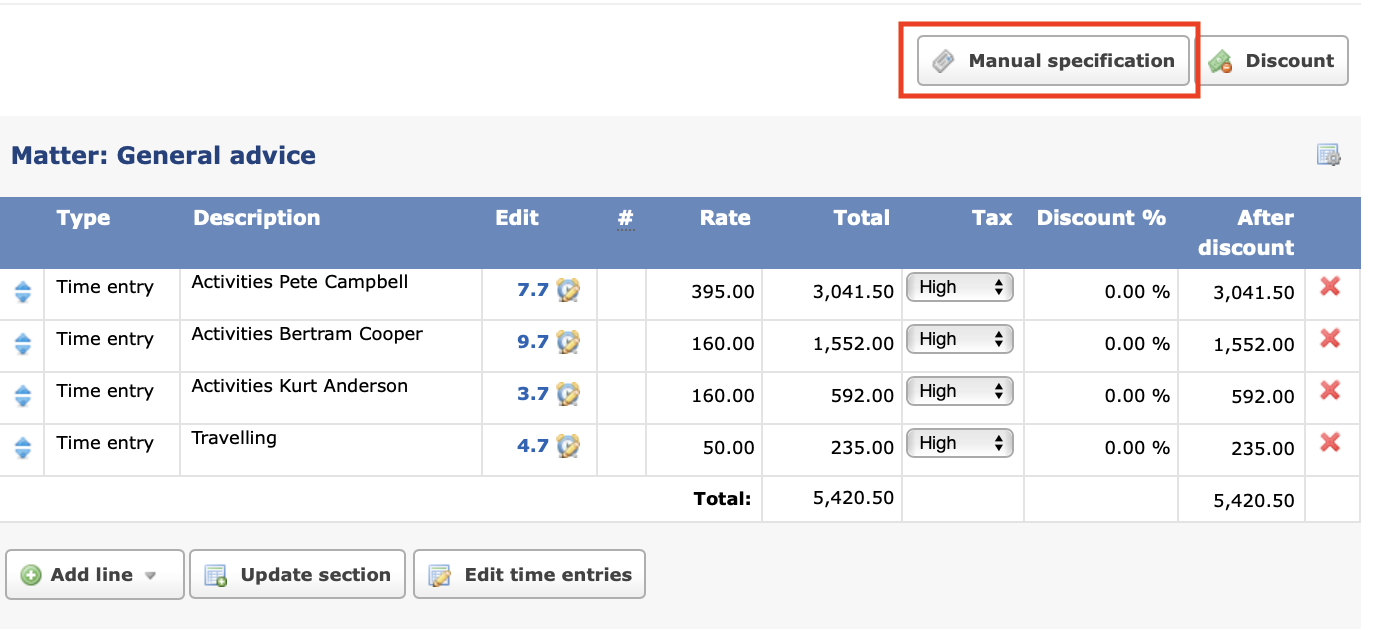1388x630 pixels.
Task: Open matter section settings table icon
Action: click(x=1328, y=155)
